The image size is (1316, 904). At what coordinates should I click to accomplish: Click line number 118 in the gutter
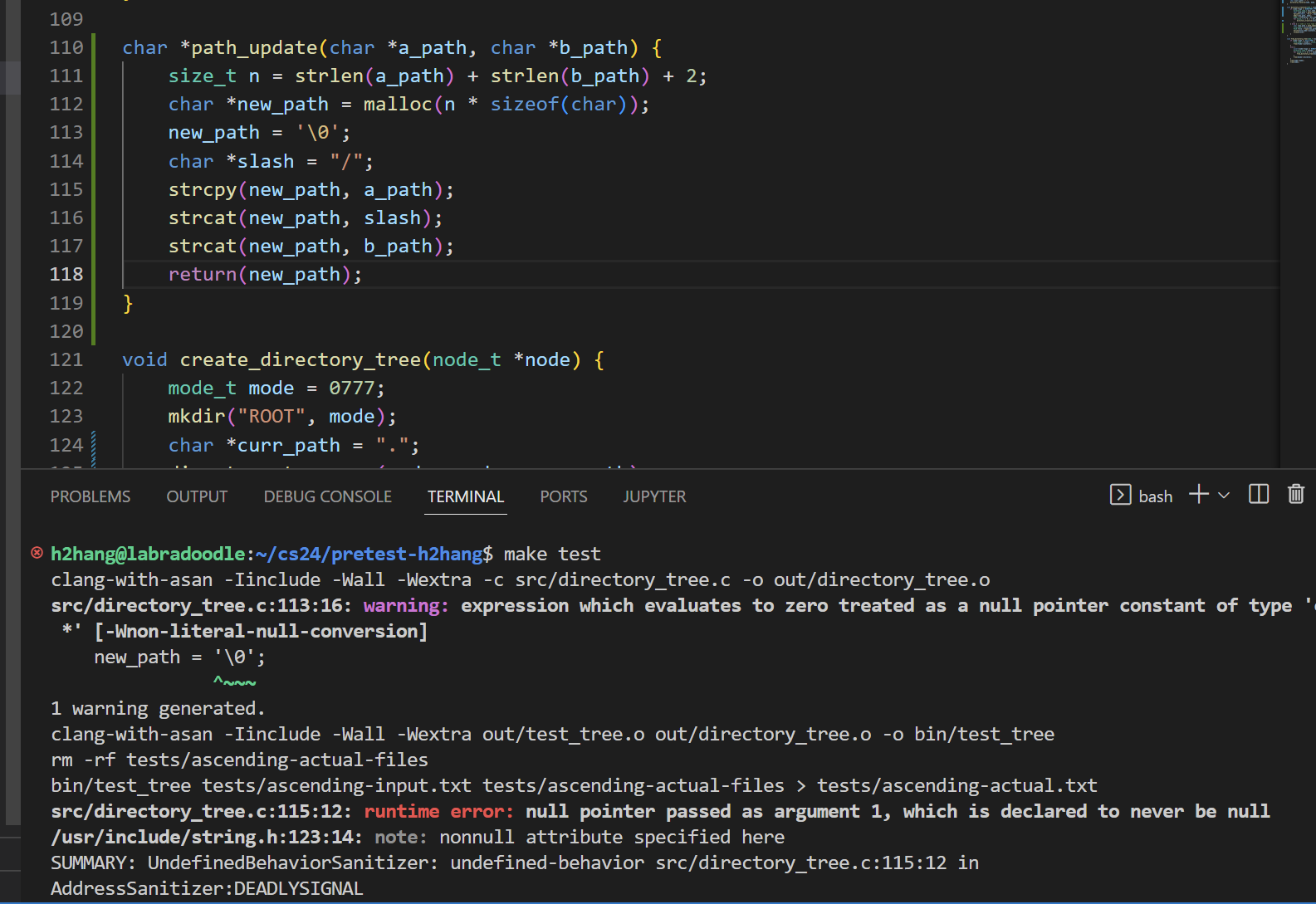(x=66, y=274)
